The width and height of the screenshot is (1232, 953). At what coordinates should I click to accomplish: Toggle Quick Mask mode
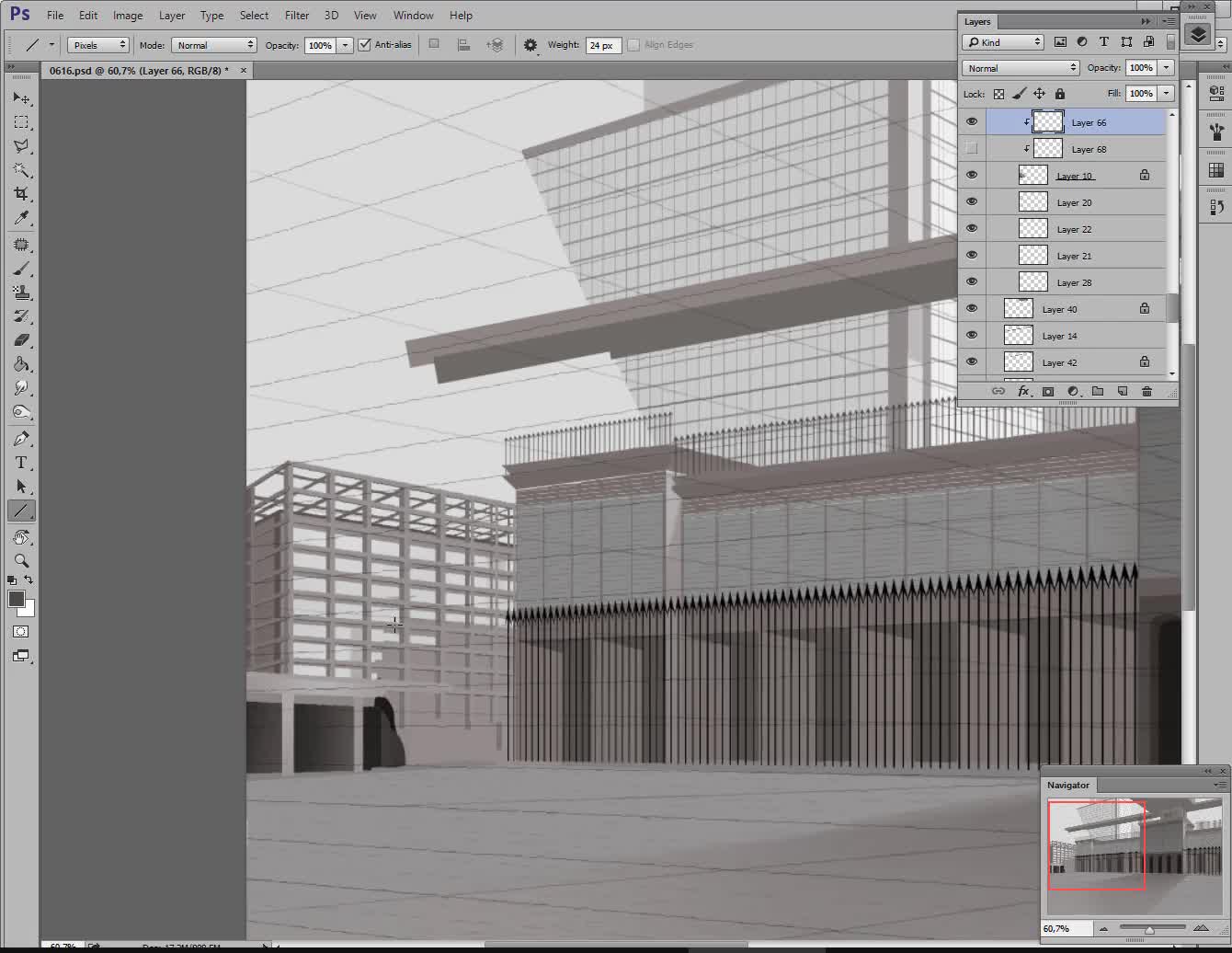point(20,632)
